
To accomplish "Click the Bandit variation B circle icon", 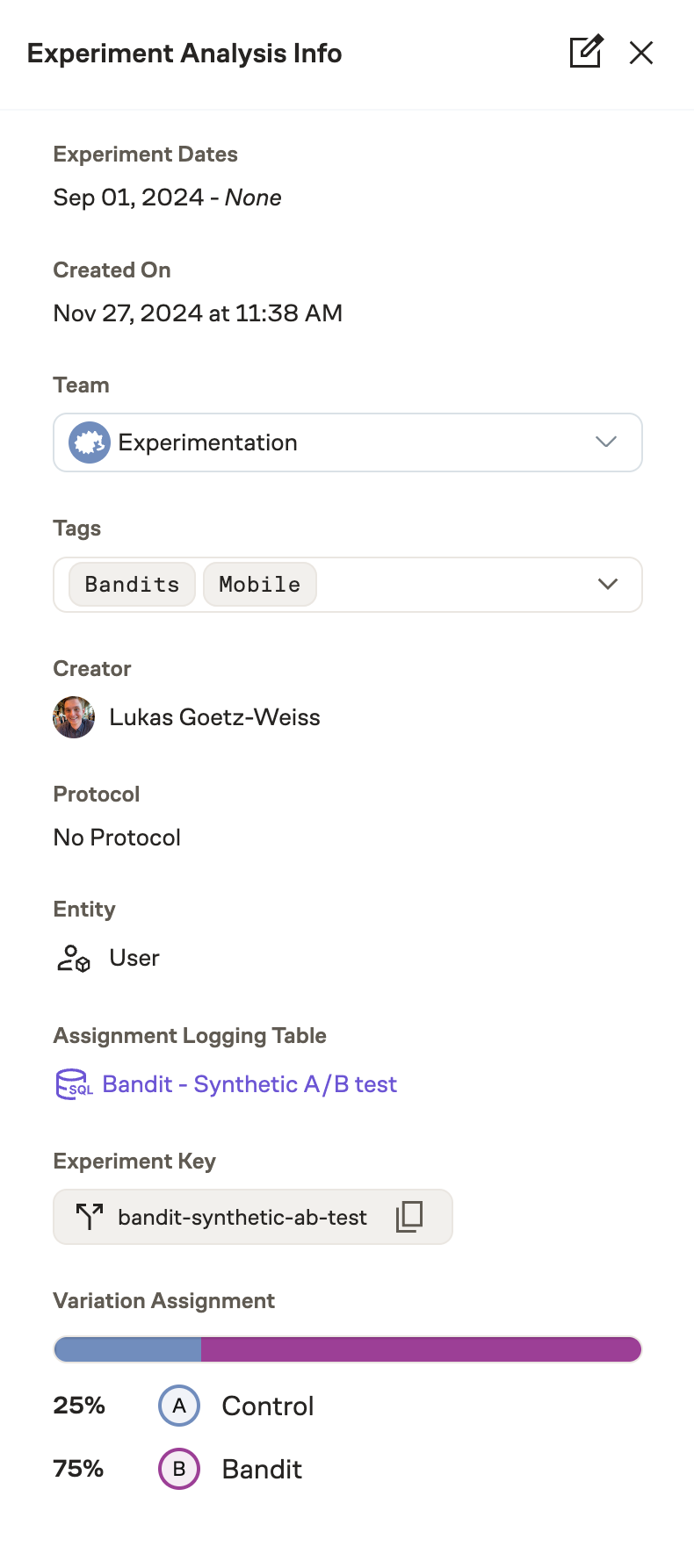I will (x=178, y=1469).
